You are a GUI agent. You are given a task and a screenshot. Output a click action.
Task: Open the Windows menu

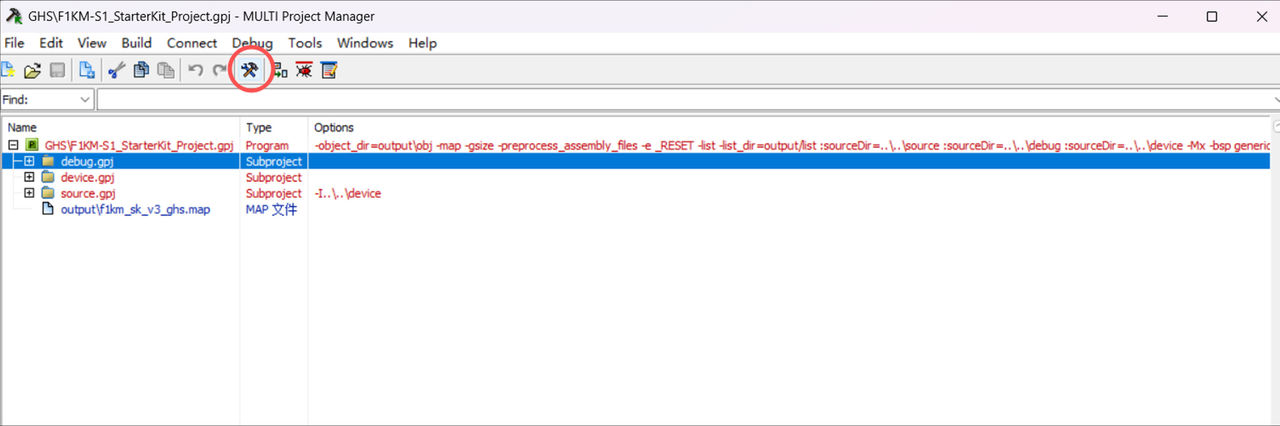(365, 43)
